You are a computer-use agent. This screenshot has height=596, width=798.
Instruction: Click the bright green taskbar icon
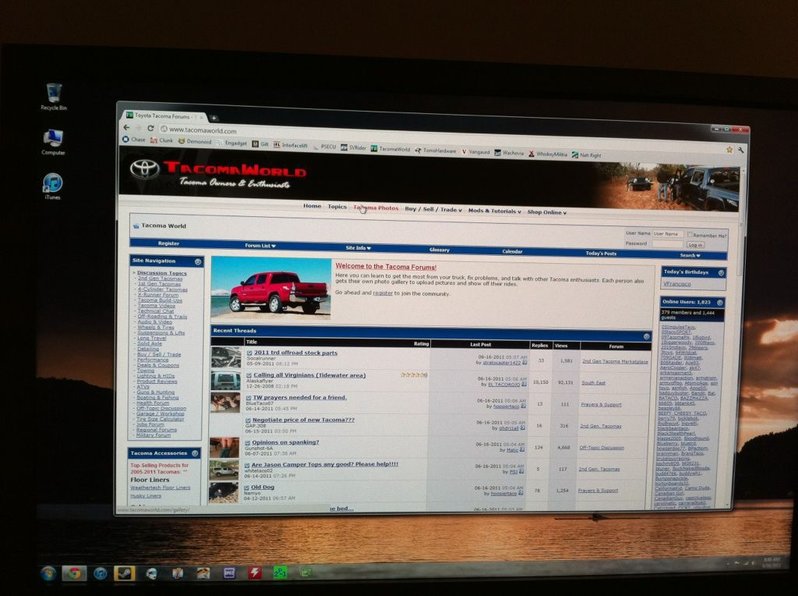[280, 573]
